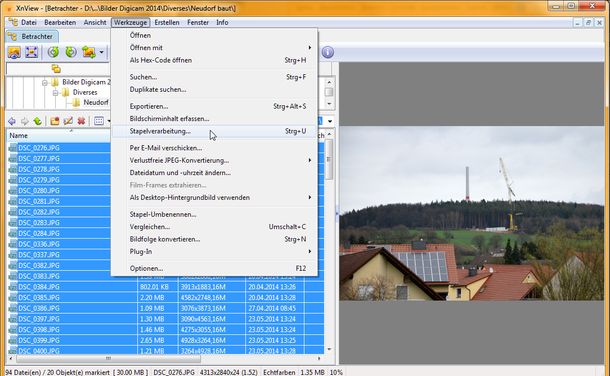Open the Datei menu
The height and width of the screenshot is (376, 610).
point(29,22)
